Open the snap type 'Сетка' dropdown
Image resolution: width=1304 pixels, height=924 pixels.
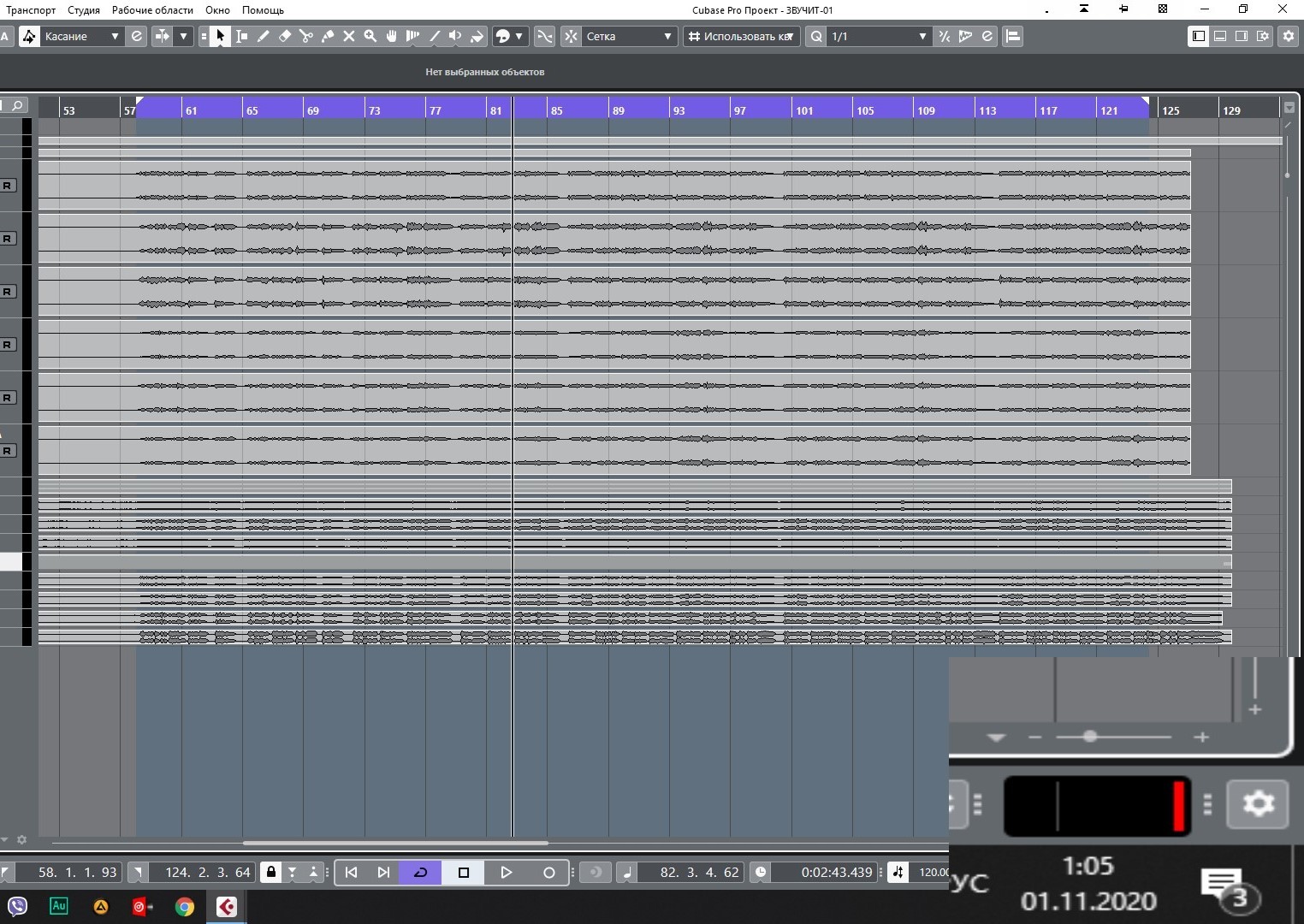[629, 36]
